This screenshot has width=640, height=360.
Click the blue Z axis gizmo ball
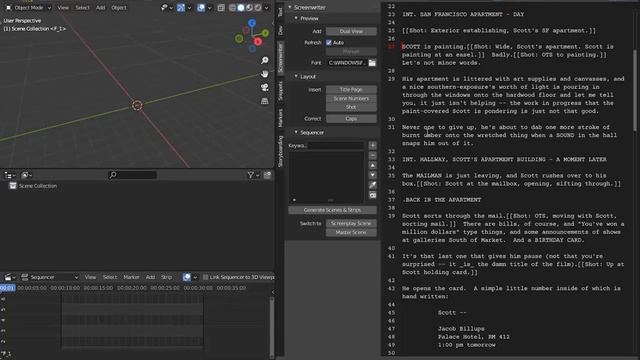point(252,23)
